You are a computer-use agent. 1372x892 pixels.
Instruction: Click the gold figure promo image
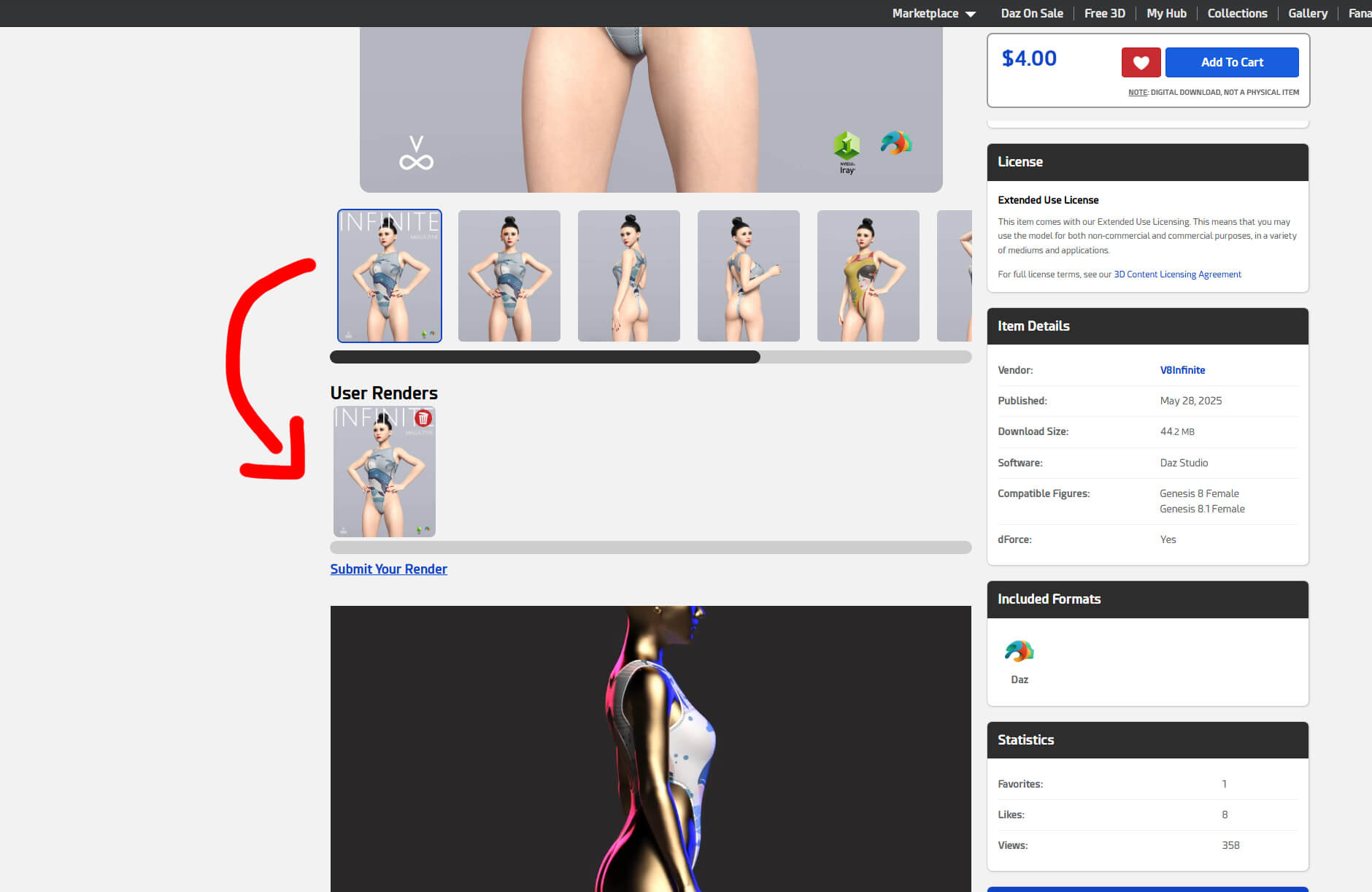tap(650, 749)
